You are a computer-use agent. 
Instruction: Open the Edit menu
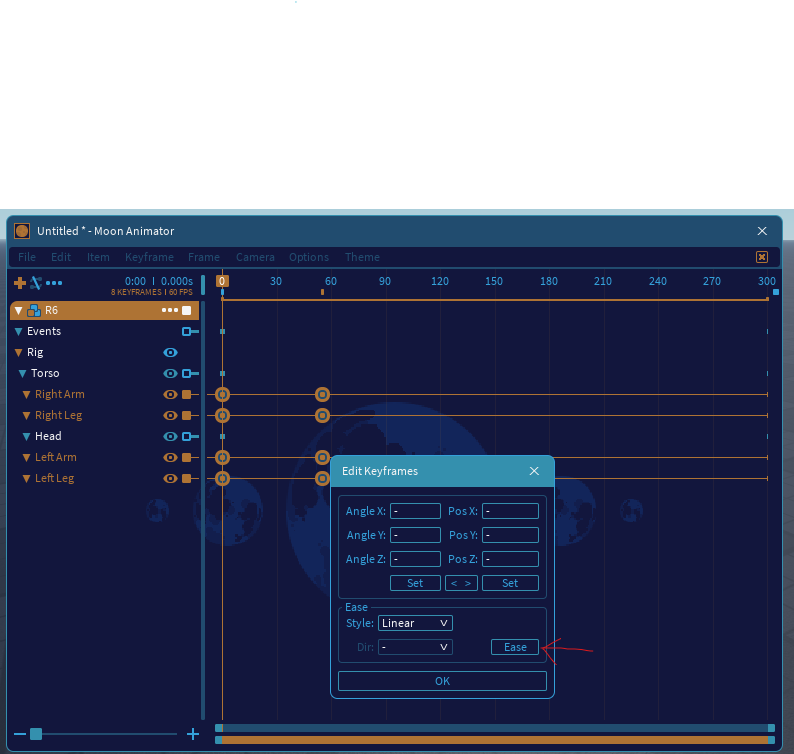coord(61,257)
